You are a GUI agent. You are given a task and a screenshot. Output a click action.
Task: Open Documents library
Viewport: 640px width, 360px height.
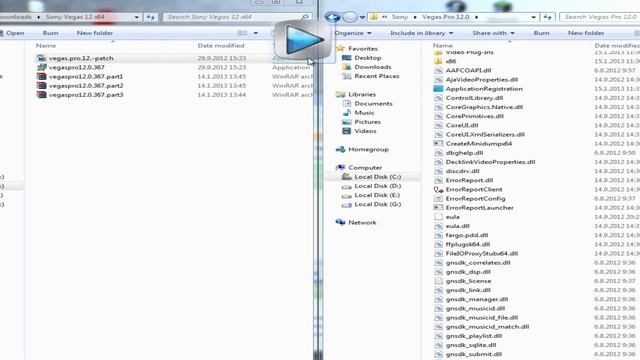pos(373,104)
